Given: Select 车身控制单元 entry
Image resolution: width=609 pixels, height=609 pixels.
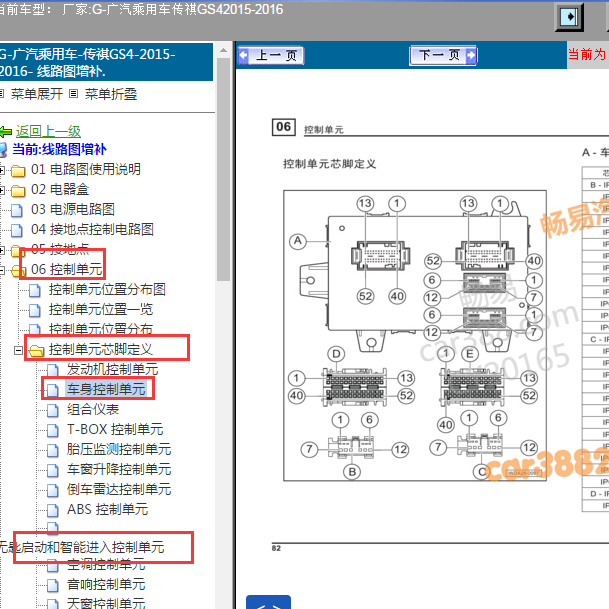Looking at the screenshot, I should coord(106,389).
